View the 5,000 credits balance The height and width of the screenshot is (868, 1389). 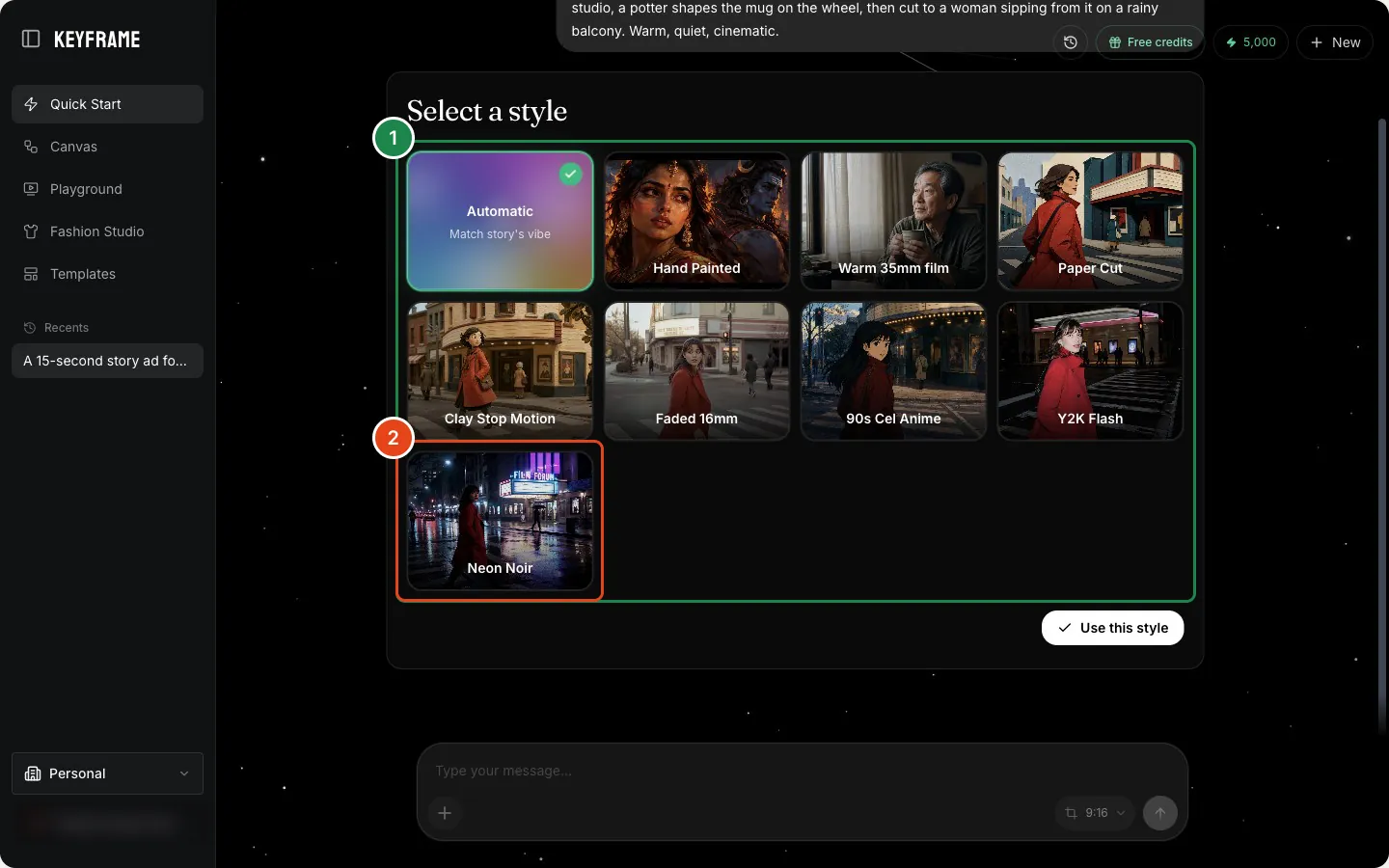coord(1250,42)
